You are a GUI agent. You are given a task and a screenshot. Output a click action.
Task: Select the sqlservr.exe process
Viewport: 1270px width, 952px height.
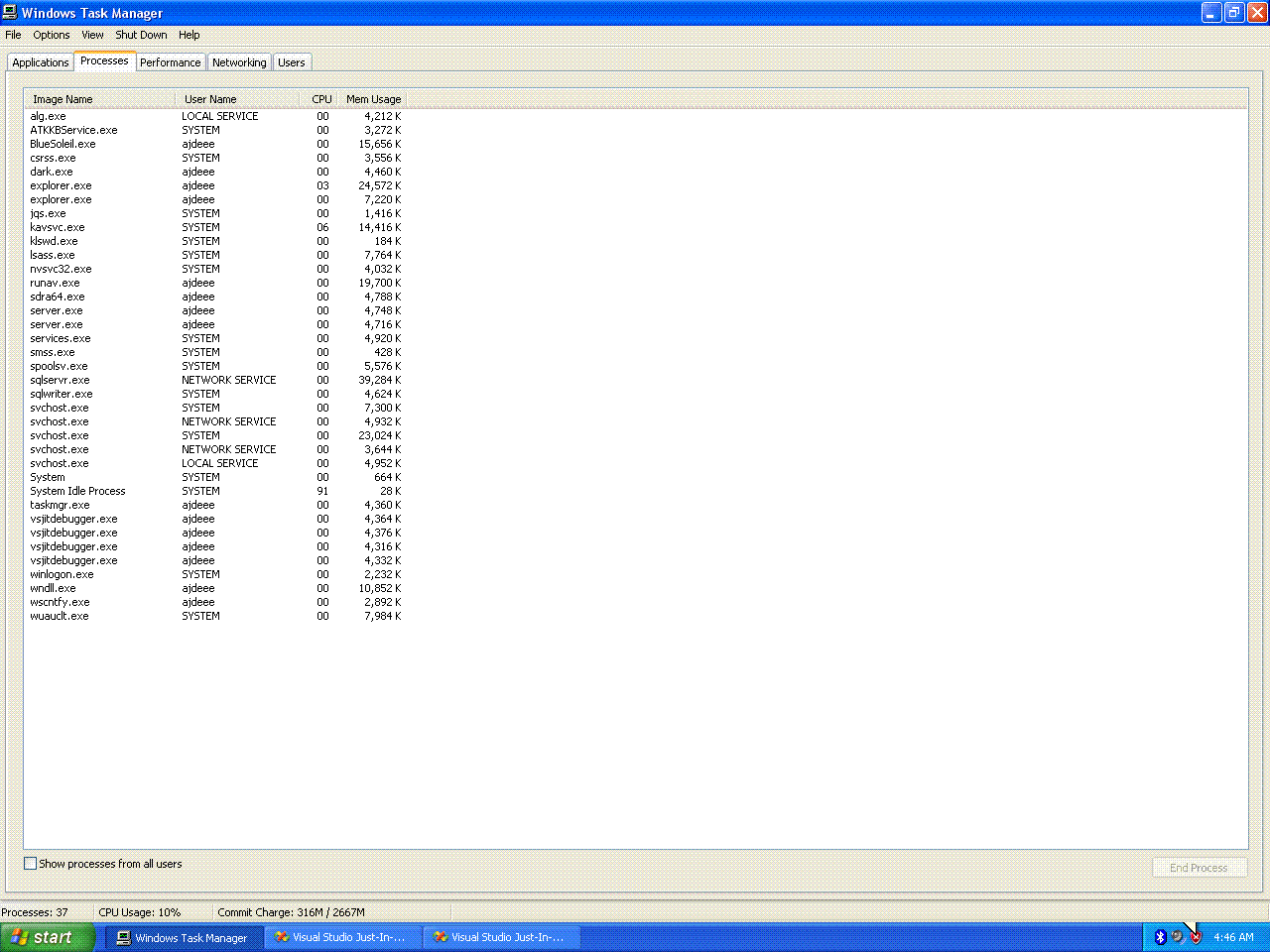[x=215, y=380]
